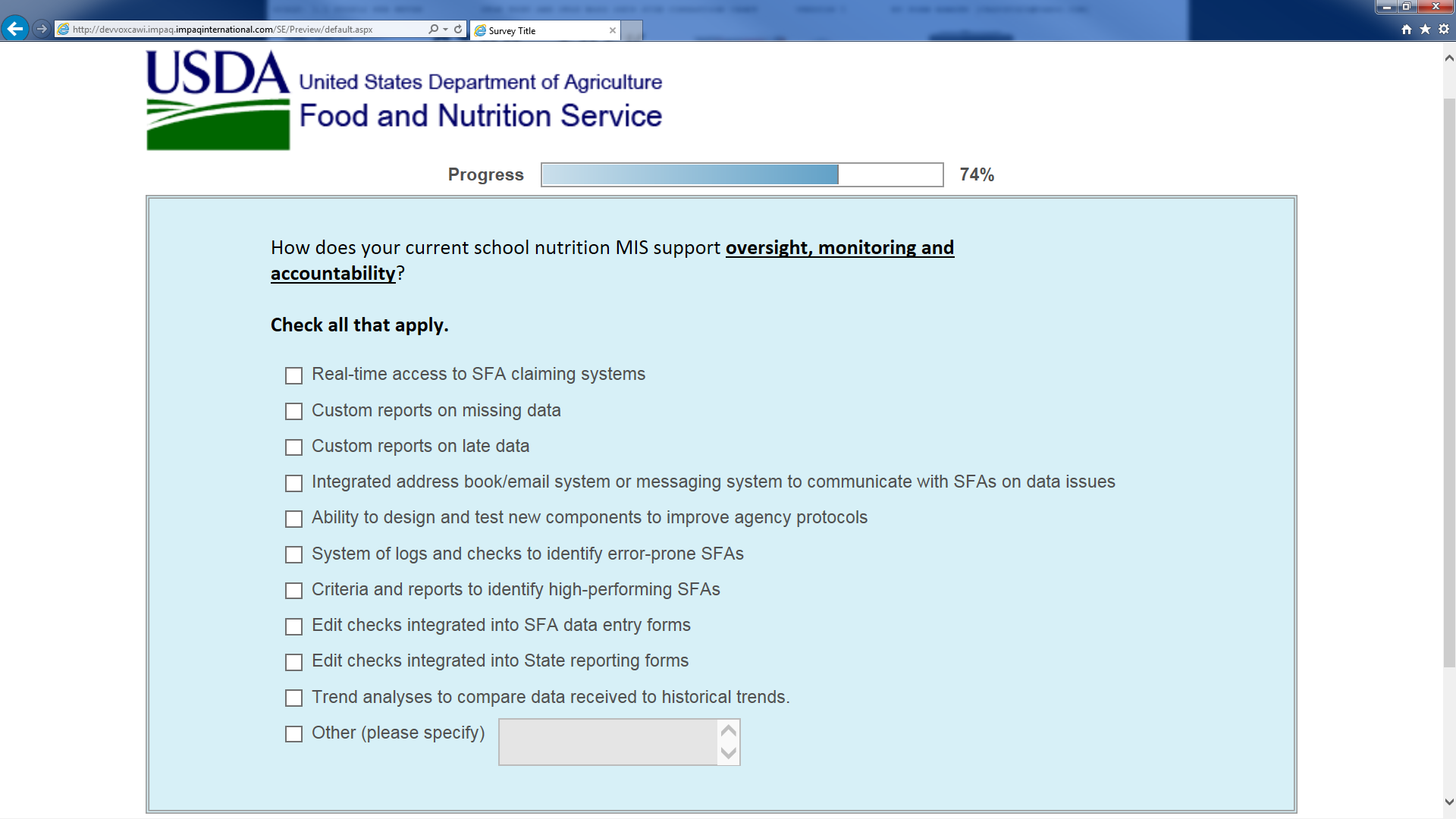Open the browser Home icon
Image resolution: width=1456 pixels, height=819 pixels.
(x=1407, y=29)
